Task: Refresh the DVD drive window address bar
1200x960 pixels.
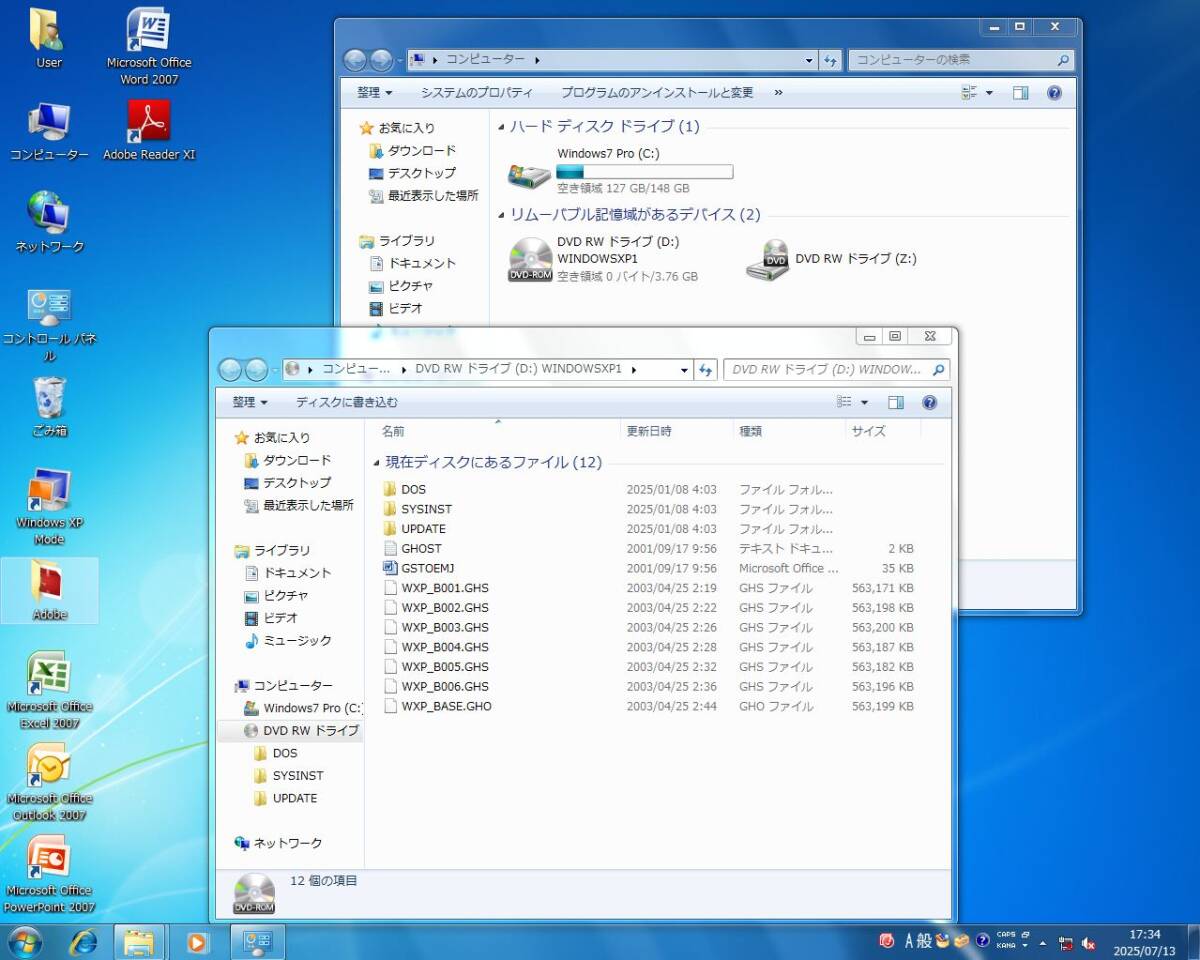Action: [x=706, y=370]
